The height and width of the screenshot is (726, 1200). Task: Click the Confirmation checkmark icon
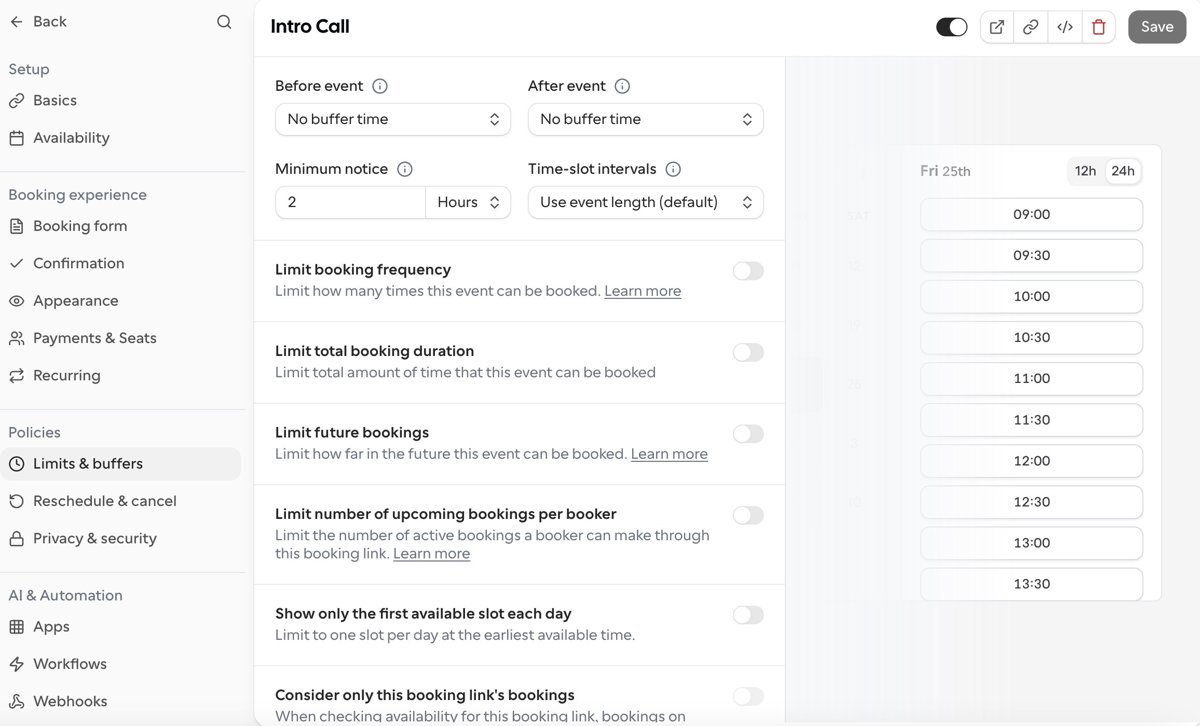coord(16,263)
